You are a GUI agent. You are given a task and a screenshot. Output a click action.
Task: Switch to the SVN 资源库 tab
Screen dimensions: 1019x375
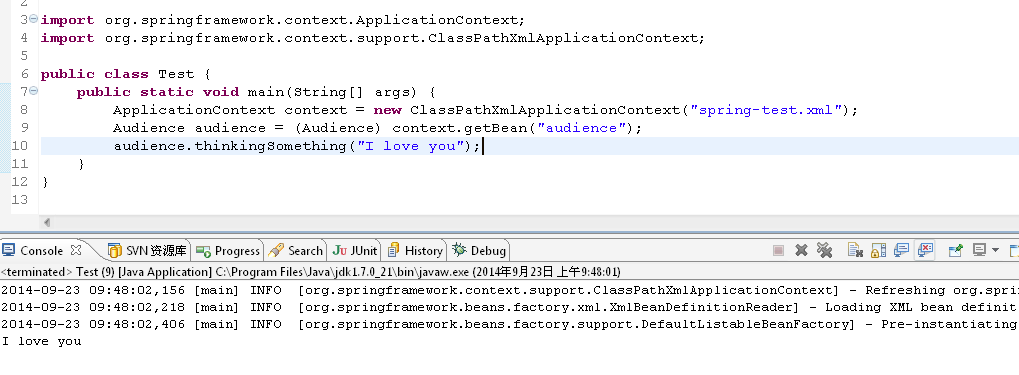coord(148,251)
